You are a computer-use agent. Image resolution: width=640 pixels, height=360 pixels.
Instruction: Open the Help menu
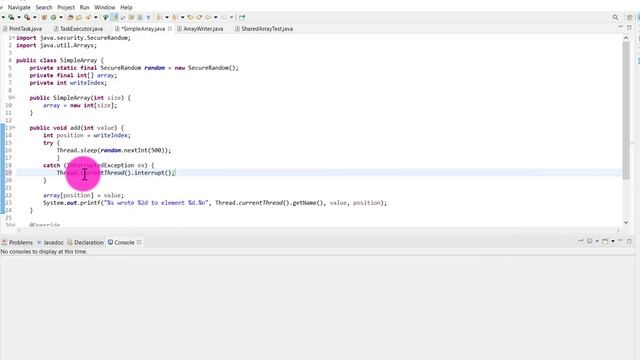(x=126, y=7)
